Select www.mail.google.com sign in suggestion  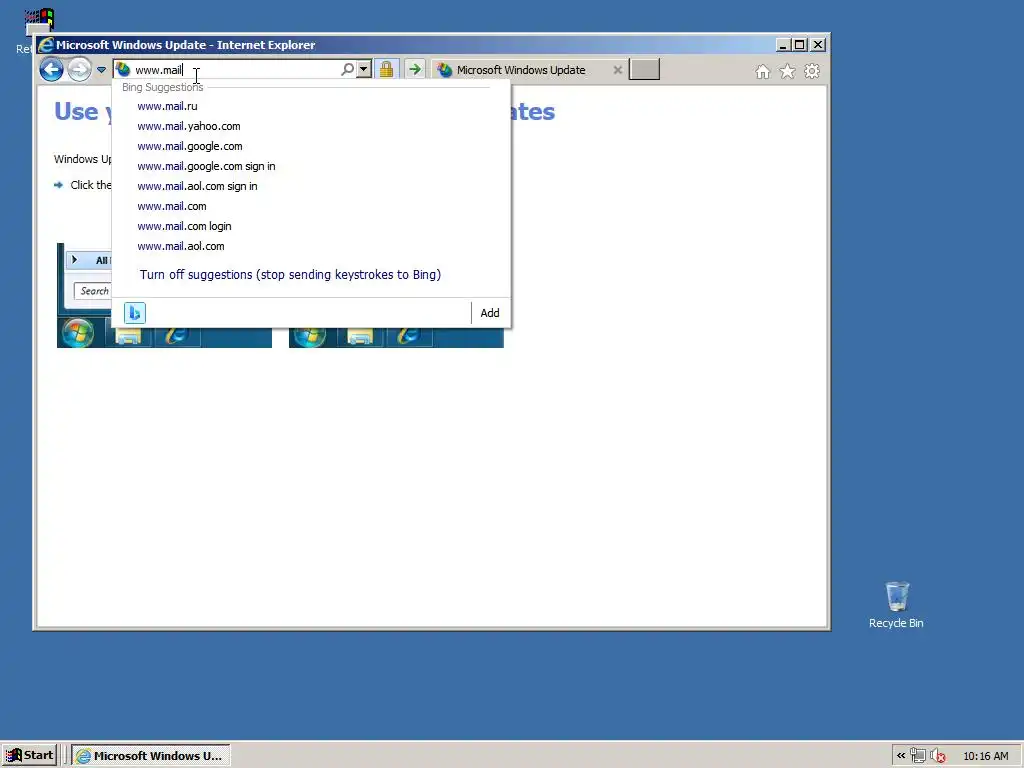point(206,166)
